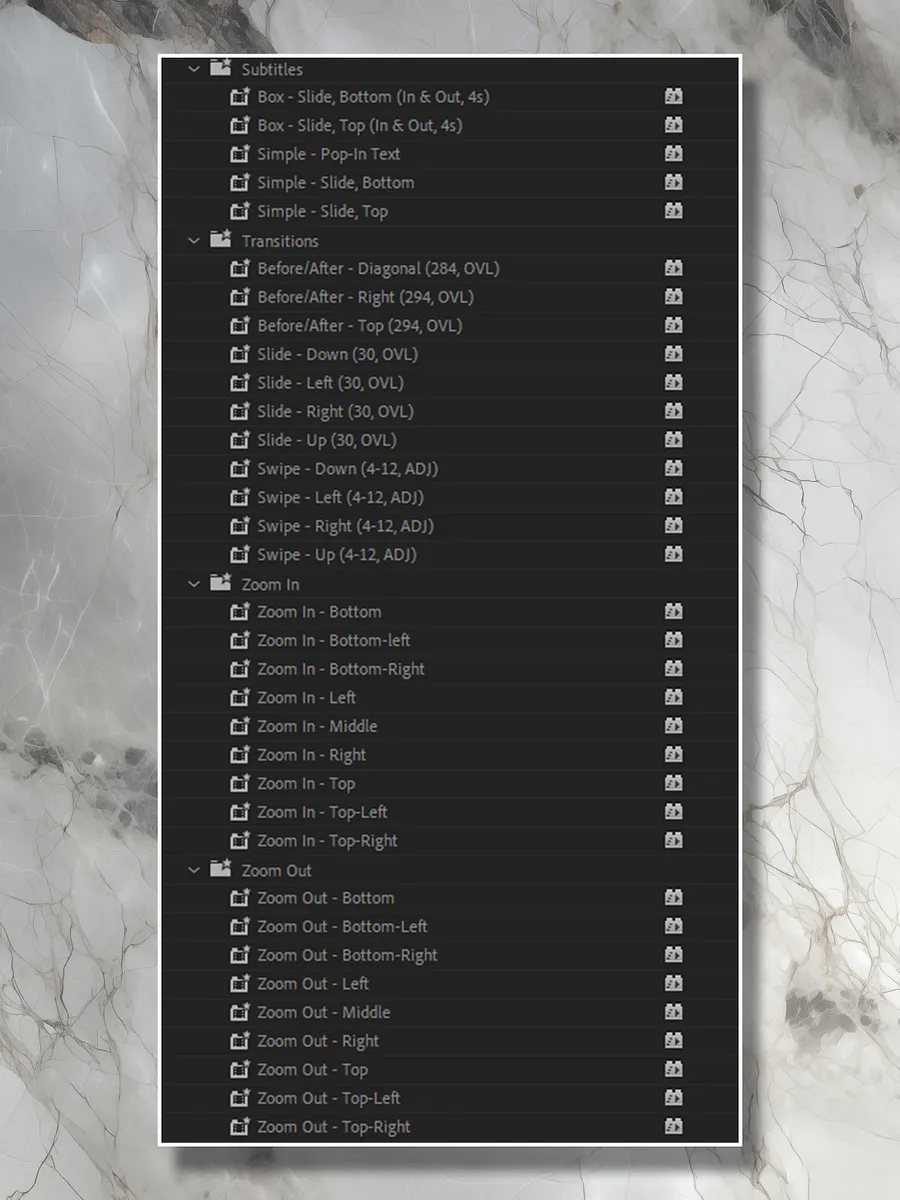
Task: Collapse the Zoom Out folder chevron
Action: 194,870
